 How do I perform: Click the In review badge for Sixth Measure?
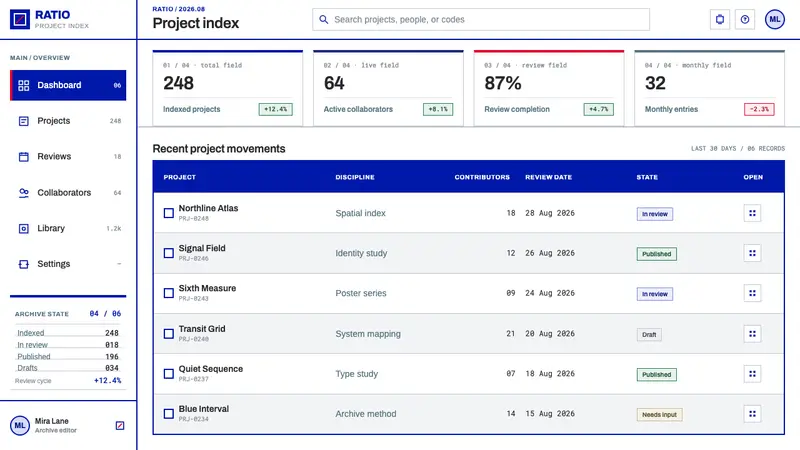pyautogui.click(x=655, y=294)
